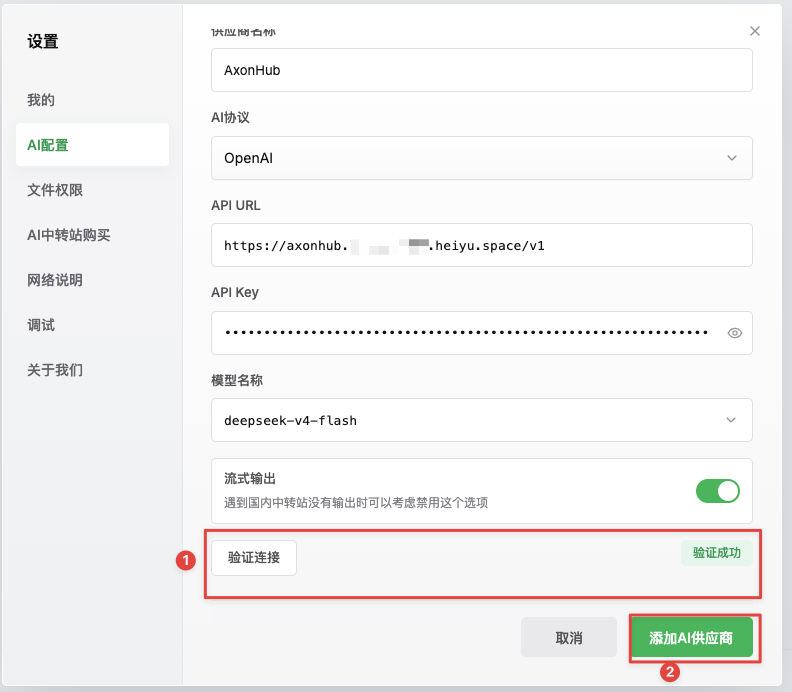Expand the AI协议 OpenAI dropdown
The image size is (792, 692).
point(482,158)
